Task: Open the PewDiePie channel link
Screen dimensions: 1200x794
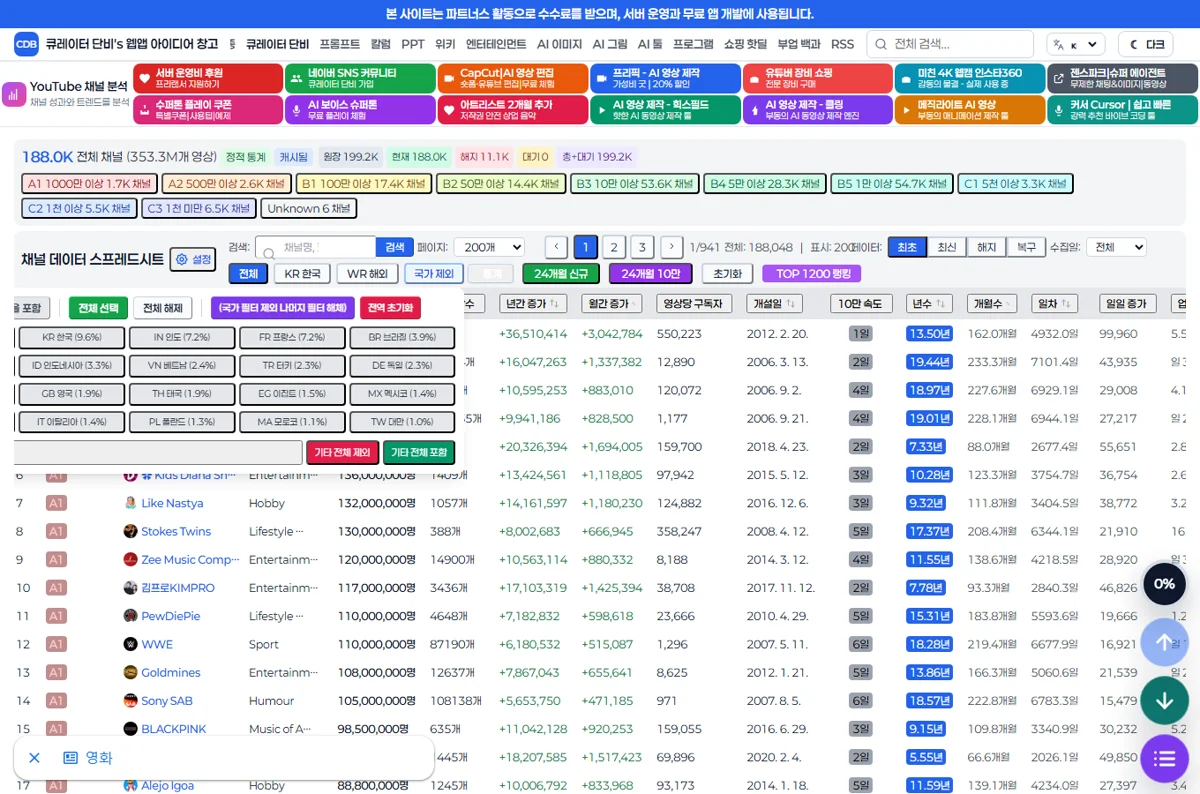Action: pyautogui.click(x=170, y=616)
